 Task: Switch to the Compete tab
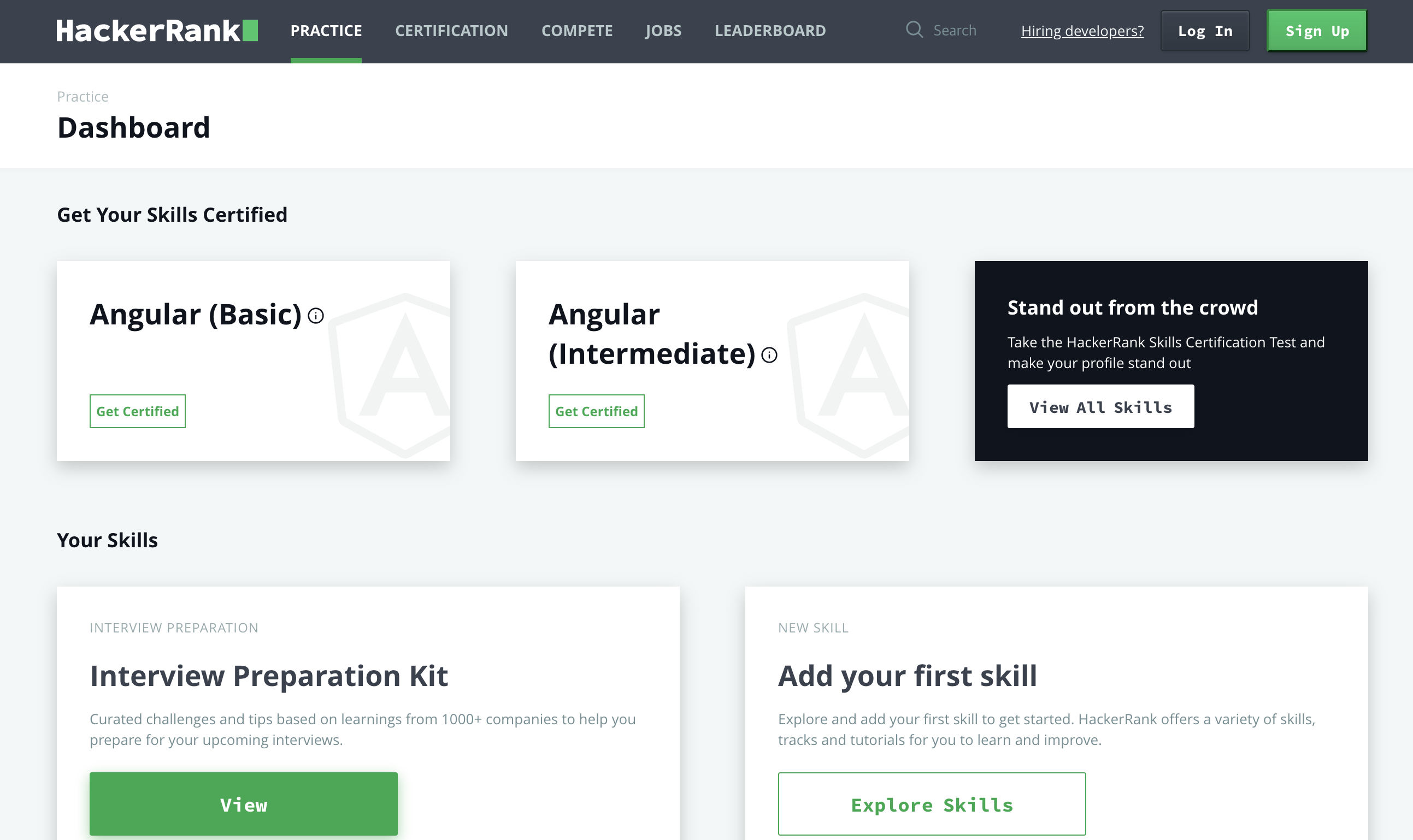click(x=577, y=31)
